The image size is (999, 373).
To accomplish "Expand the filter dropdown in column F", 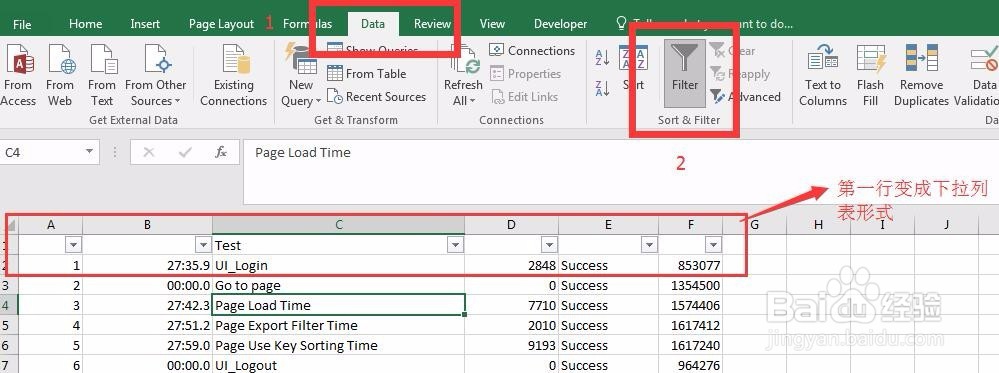I will pos(714,245).
